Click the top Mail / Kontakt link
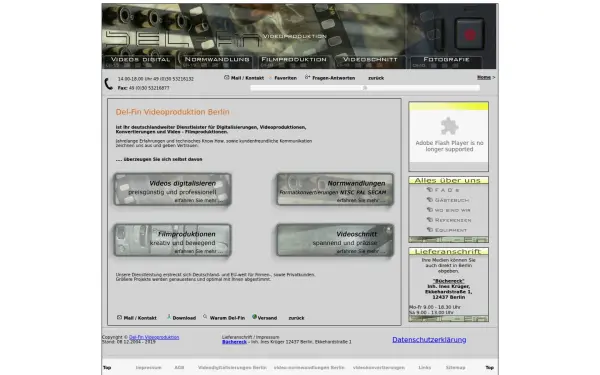The width and height of the screenshot is (600, 375). pos(247,78)
